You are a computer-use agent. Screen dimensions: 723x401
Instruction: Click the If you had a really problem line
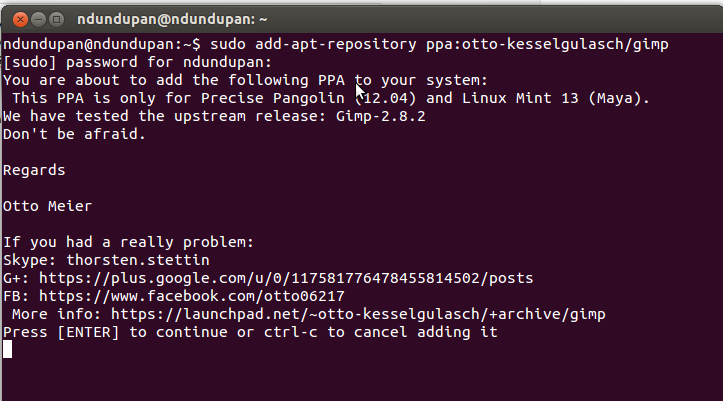[129, 242]
